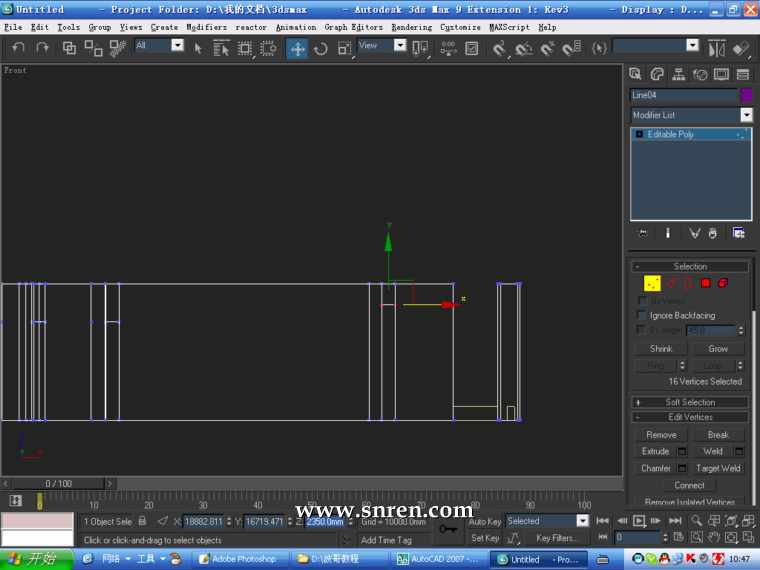Toggle Key Mode icon left of frame field

click(x=602, y=537)
